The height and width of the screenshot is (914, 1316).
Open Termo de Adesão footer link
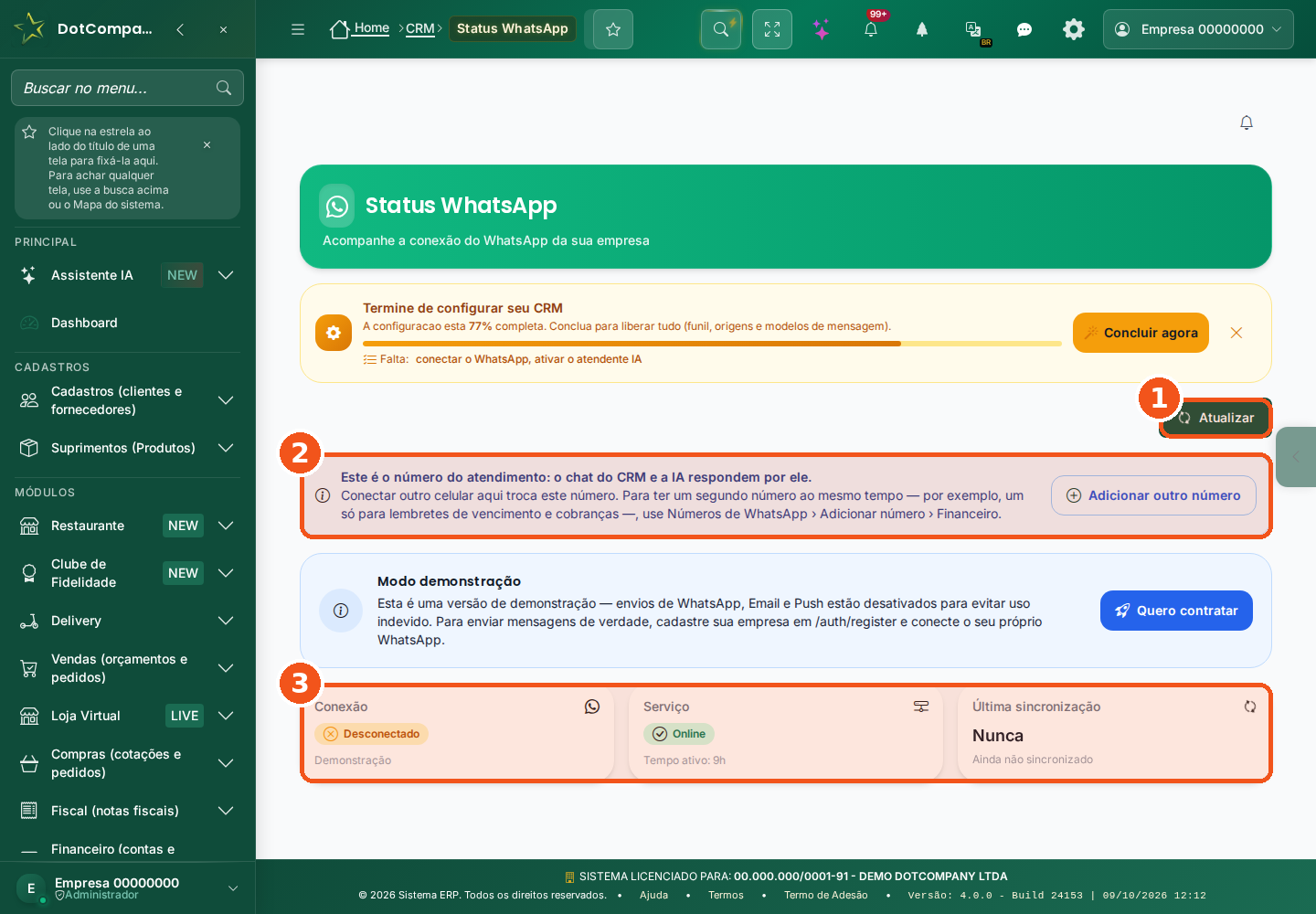pyautogui.click(x=826, y=896)
